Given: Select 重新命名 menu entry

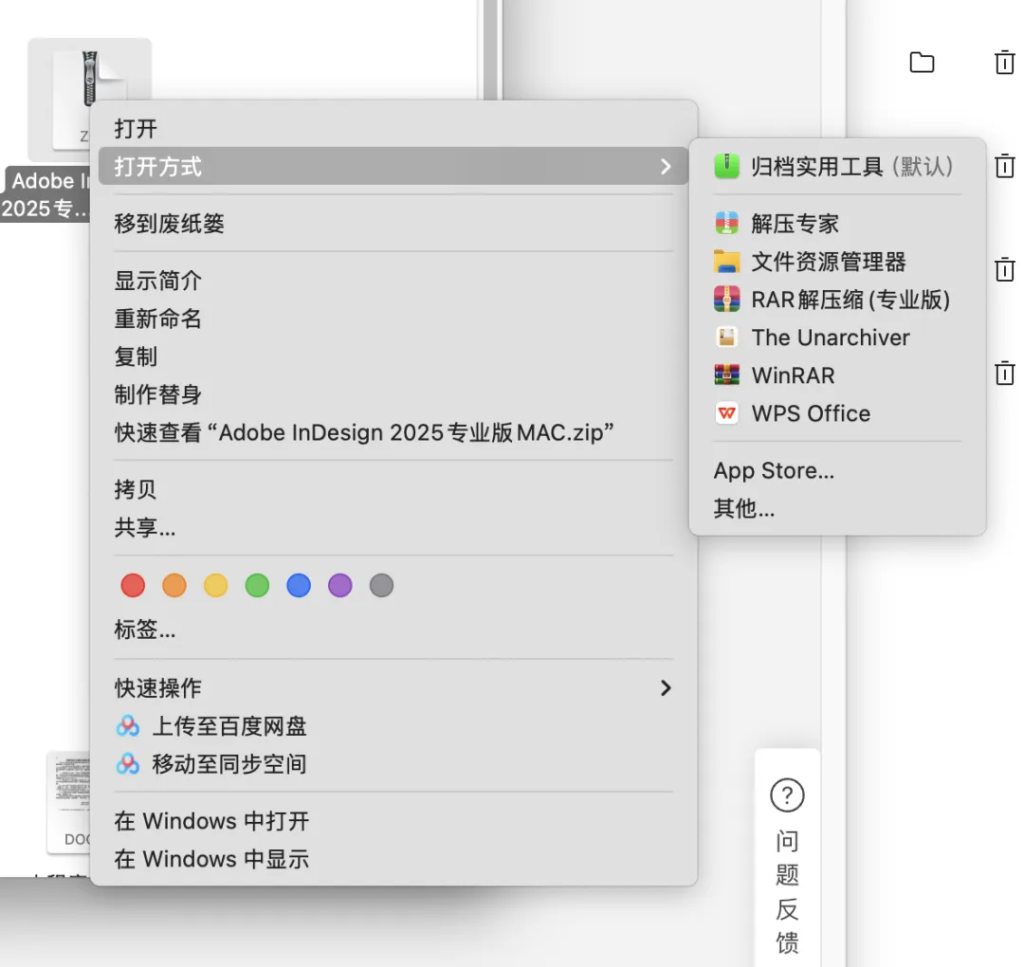Looking at the screenshot, I should tap(393, 319).
